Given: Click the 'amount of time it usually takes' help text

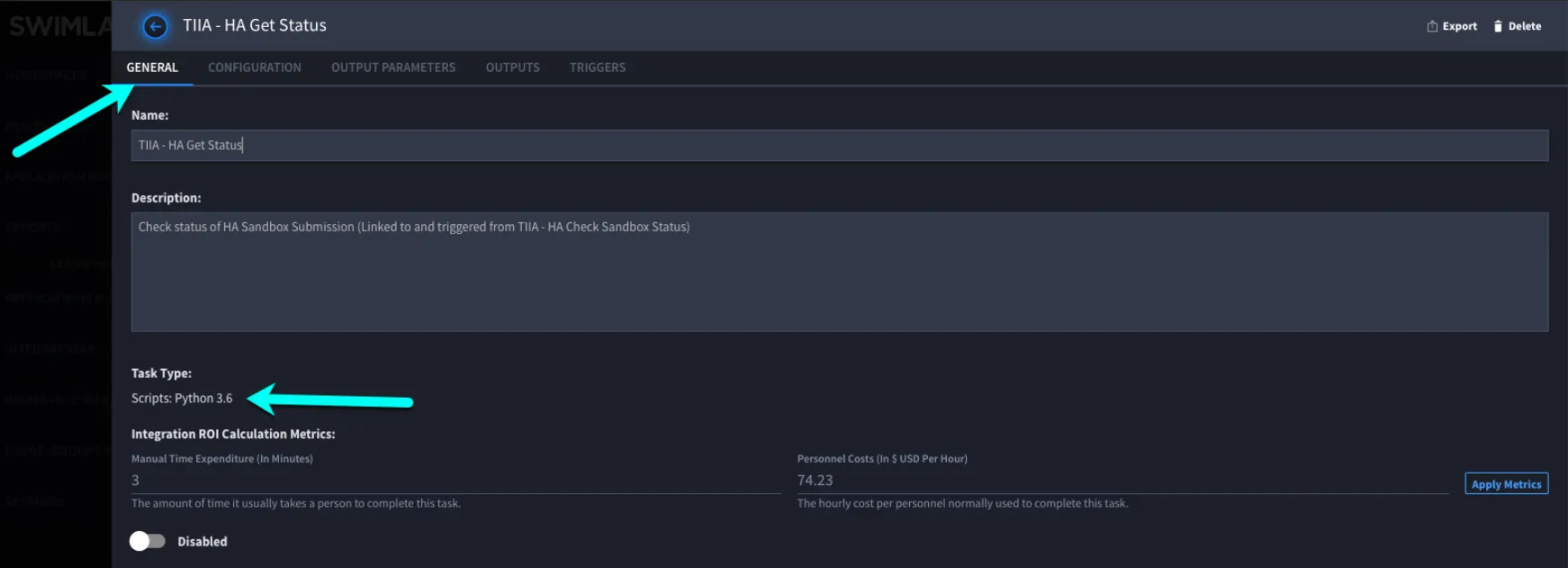Looking at the screenshot, I should click(x=296, y=503).
